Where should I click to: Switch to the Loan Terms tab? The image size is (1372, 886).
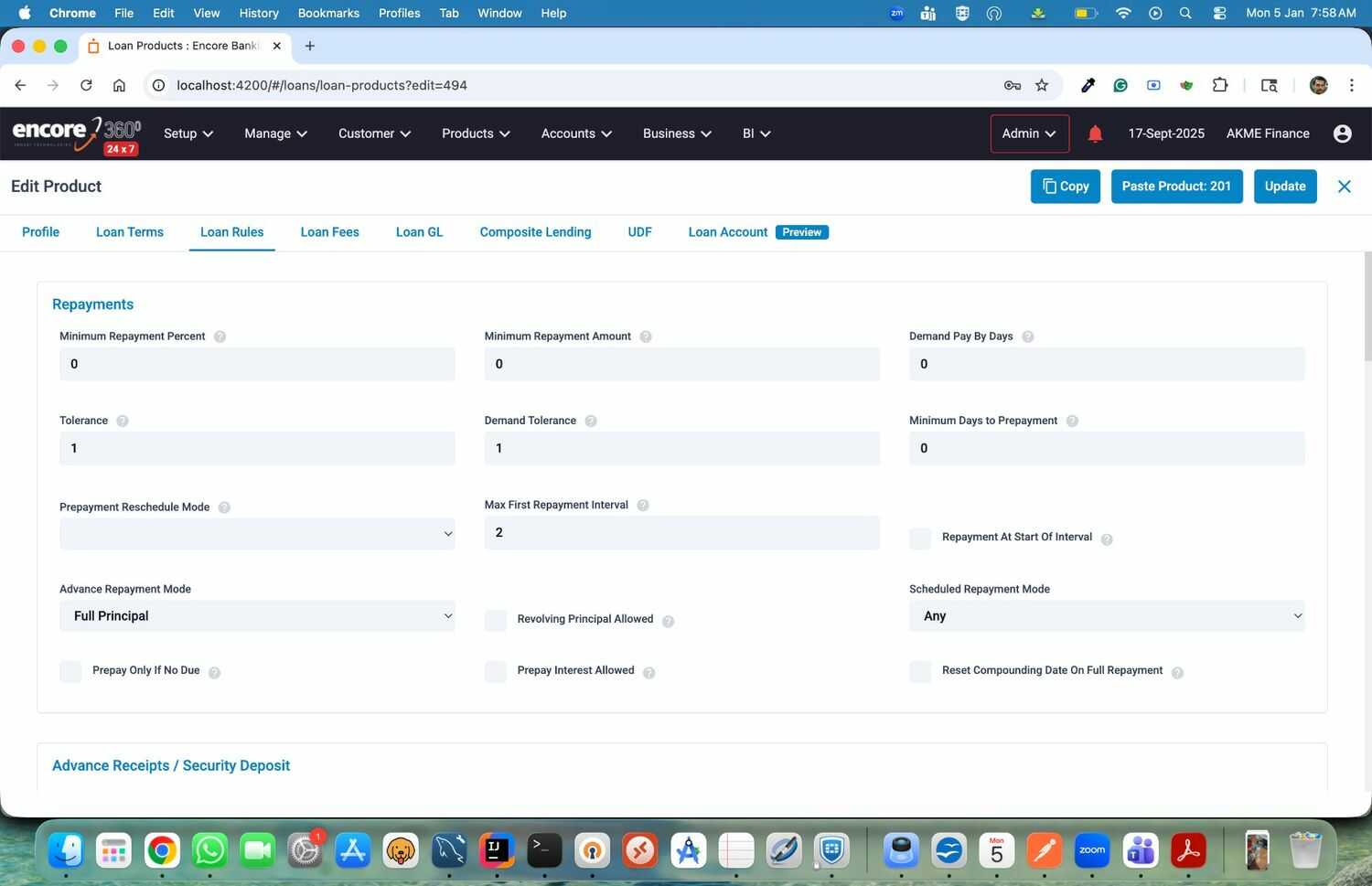[130, 232]
